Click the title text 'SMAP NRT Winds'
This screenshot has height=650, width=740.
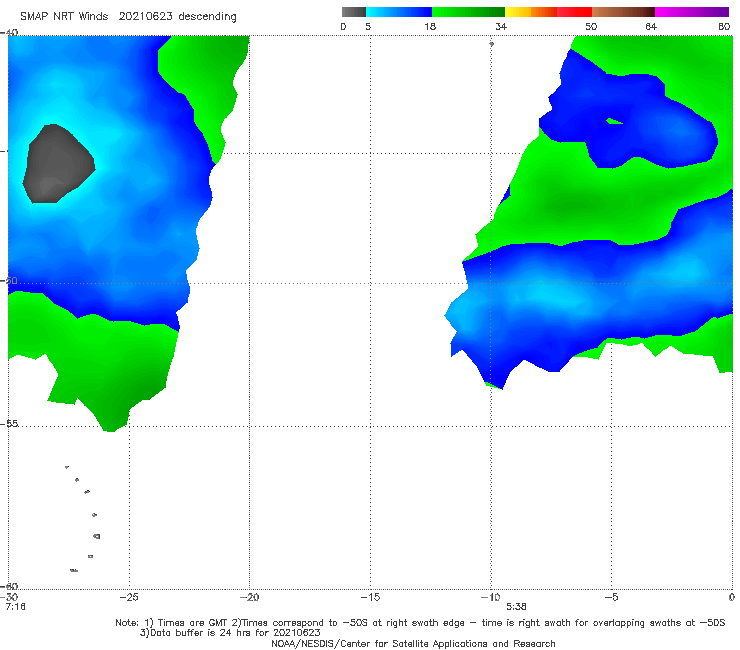pyautogui.click(x=64, y=16)
